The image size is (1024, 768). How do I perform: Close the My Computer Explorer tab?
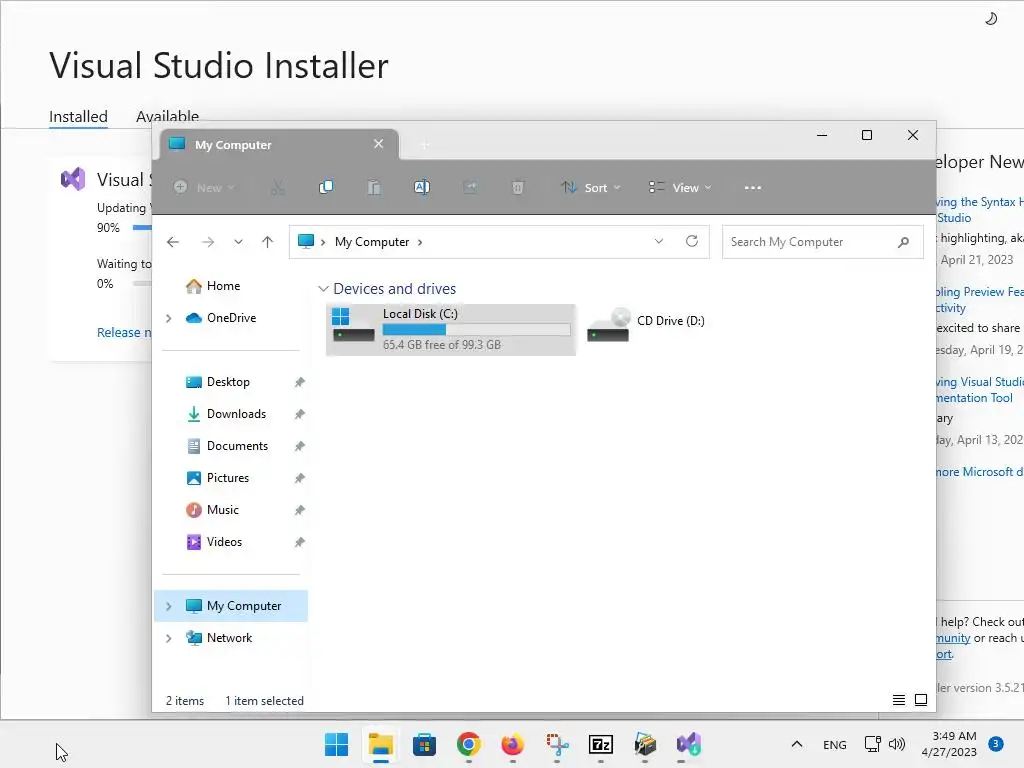tap(378, 144)
